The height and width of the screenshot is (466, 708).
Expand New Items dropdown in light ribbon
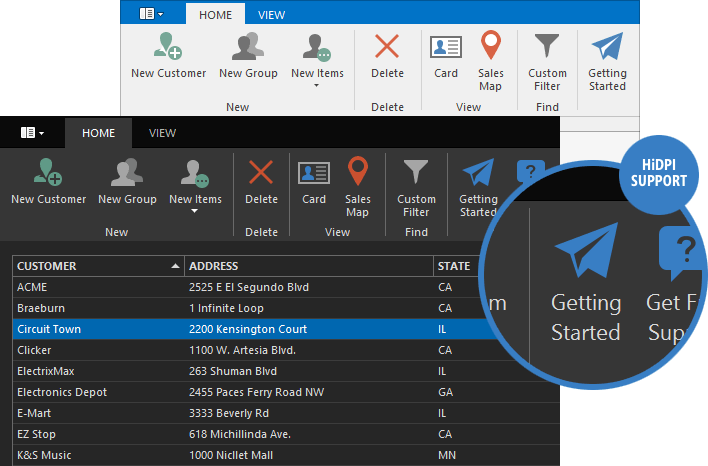coord(317,85)
